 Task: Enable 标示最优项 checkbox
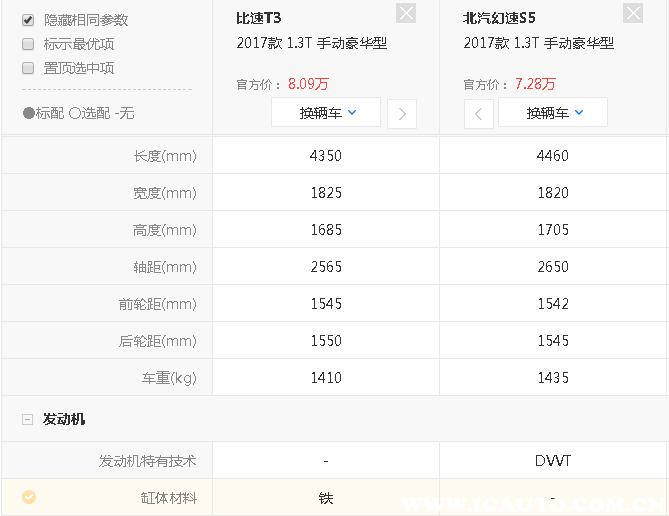28,44
